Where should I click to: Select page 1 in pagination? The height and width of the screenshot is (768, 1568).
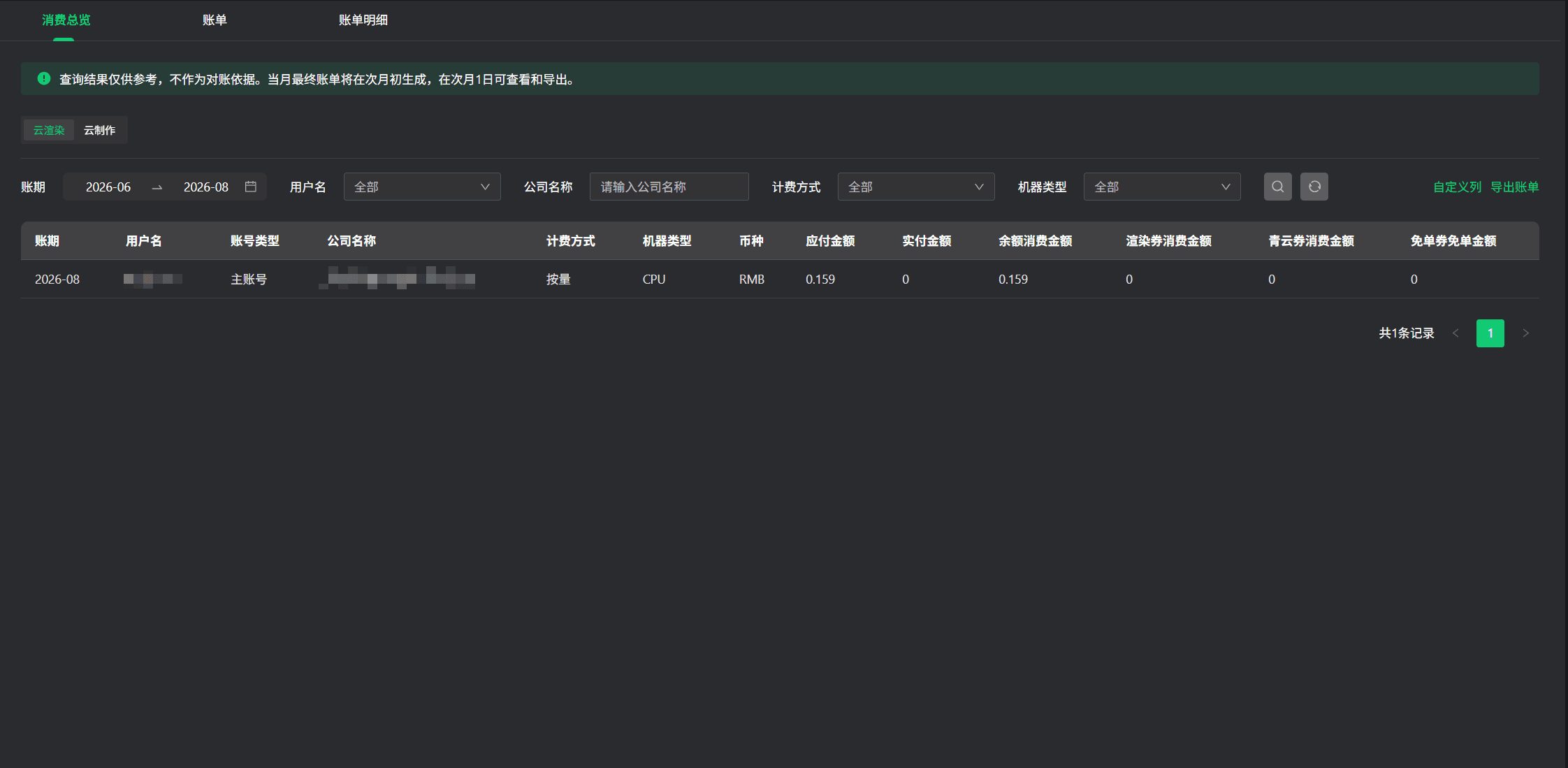pos(1490,333)
